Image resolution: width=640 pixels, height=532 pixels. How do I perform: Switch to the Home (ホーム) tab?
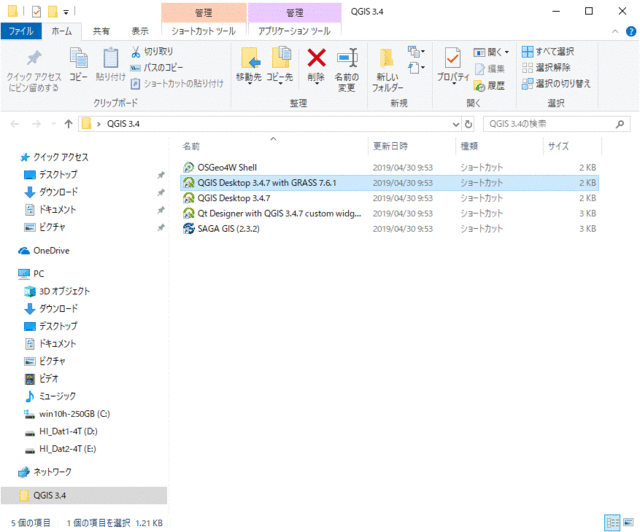pos(62,31)
